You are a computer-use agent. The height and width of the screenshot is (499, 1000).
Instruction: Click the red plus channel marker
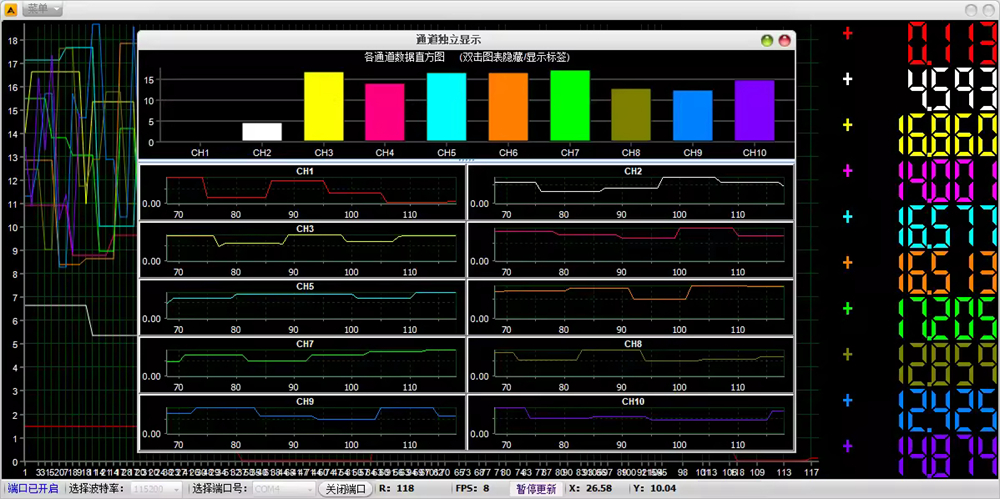[848, 33]
